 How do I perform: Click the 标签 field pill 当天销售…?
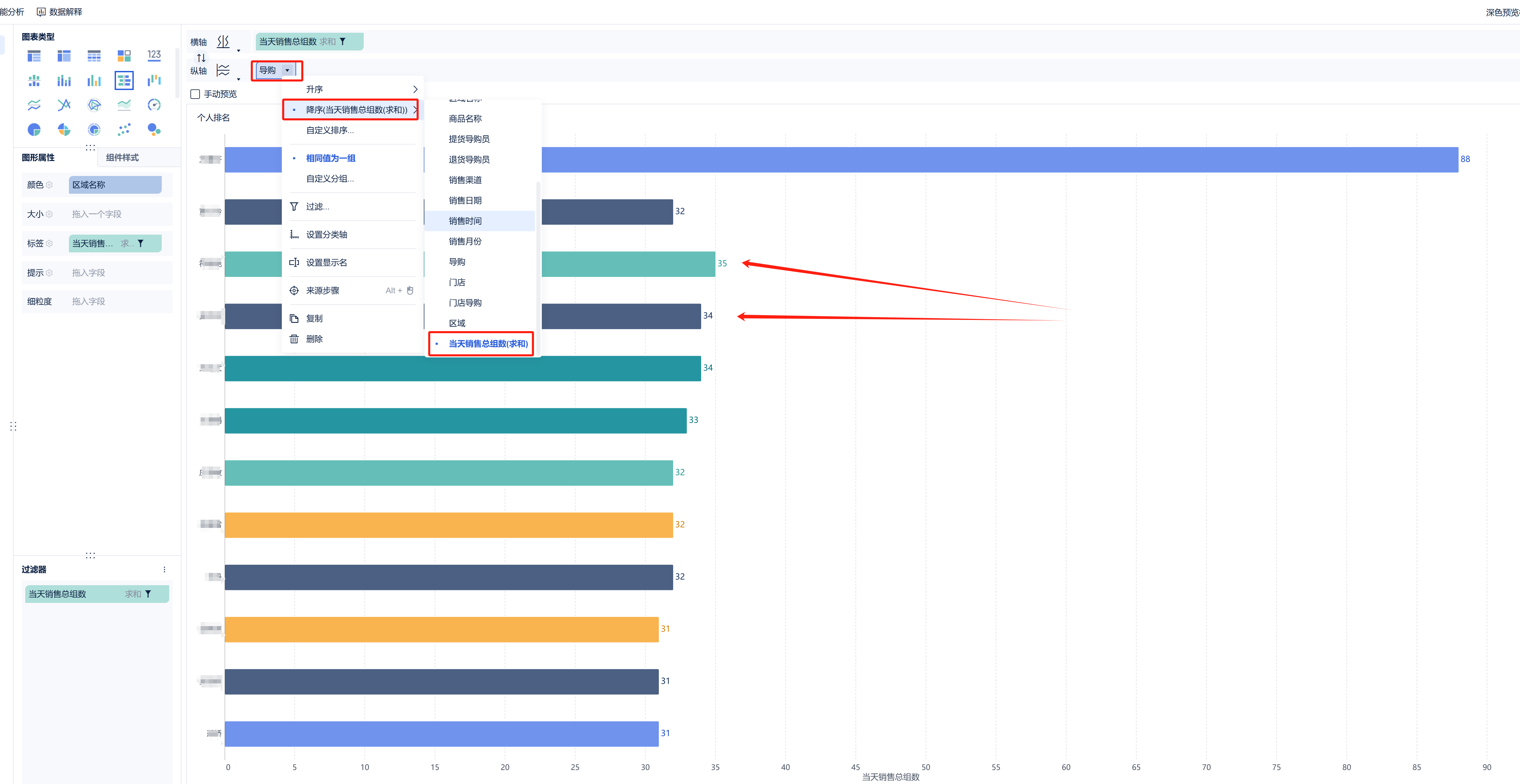tap(115, 243)
